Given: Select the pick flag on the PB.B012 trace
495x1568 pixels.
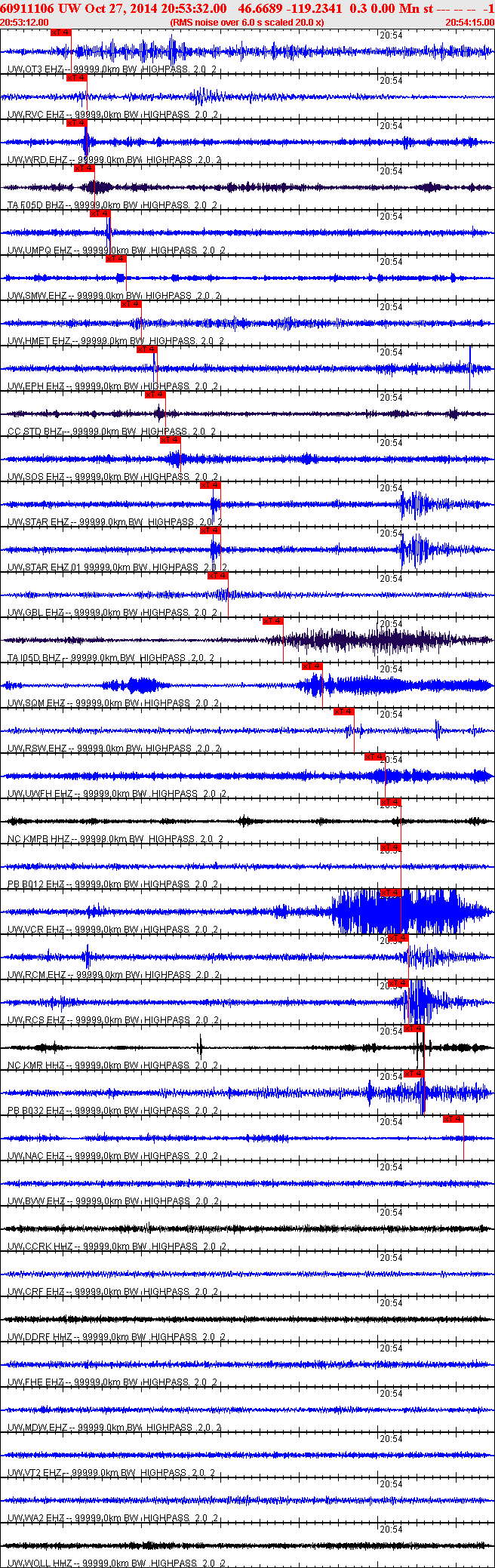Looking at the screenshot, I should pyautogui.click(x=390, y=847).
